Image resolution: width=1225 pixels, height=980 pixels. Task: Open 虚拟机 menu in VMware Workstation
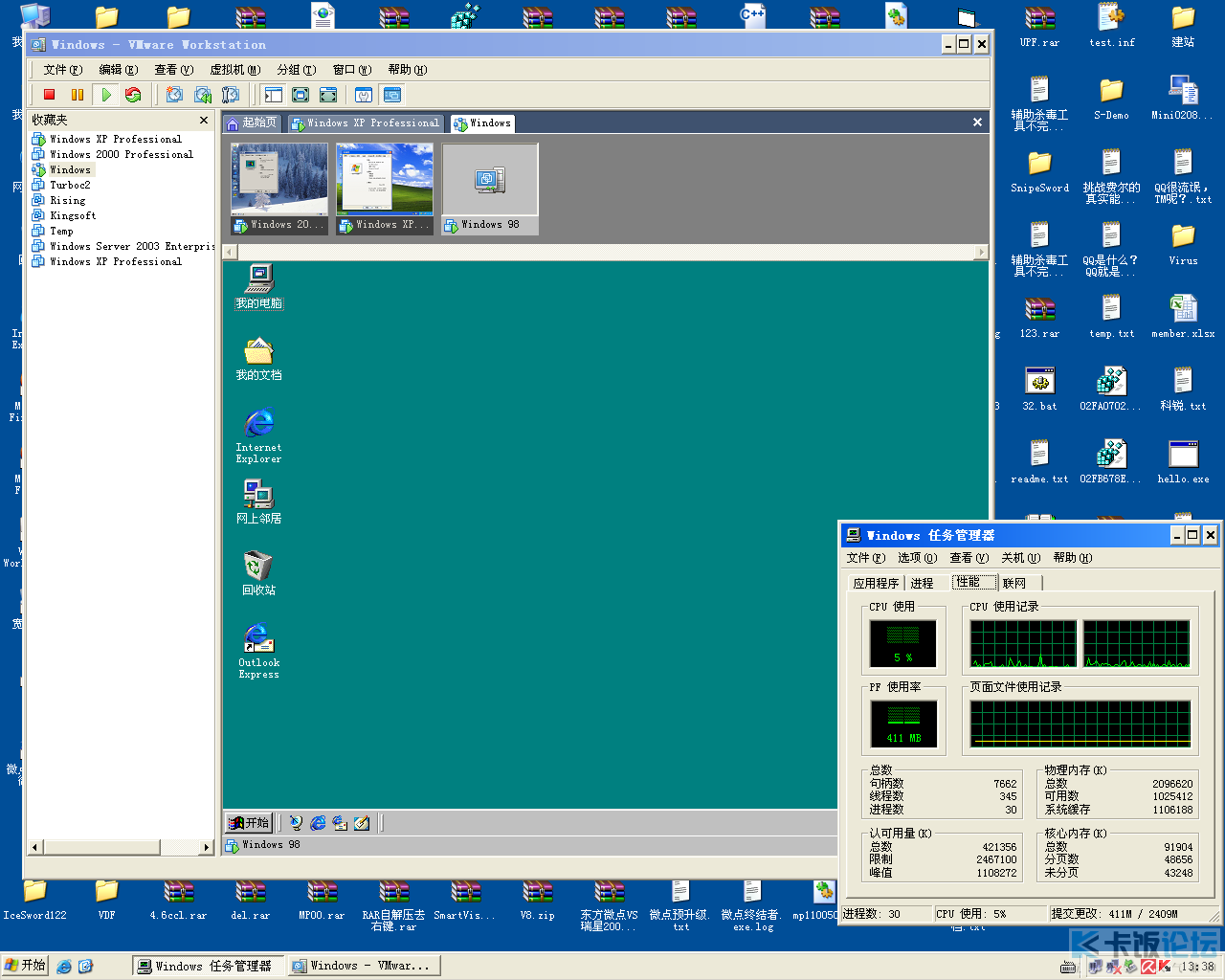click(x=235, y=70)
